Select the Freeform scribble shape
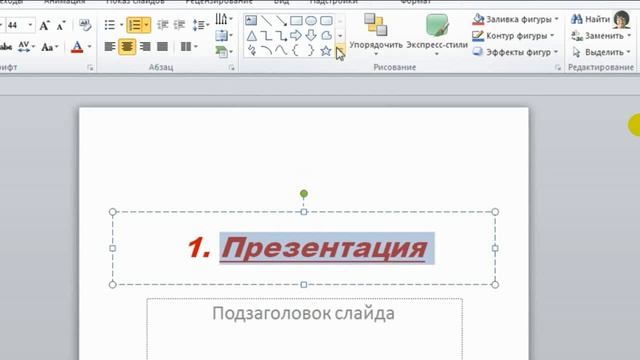Screen dimensions: 640x360 click(251, 51)
